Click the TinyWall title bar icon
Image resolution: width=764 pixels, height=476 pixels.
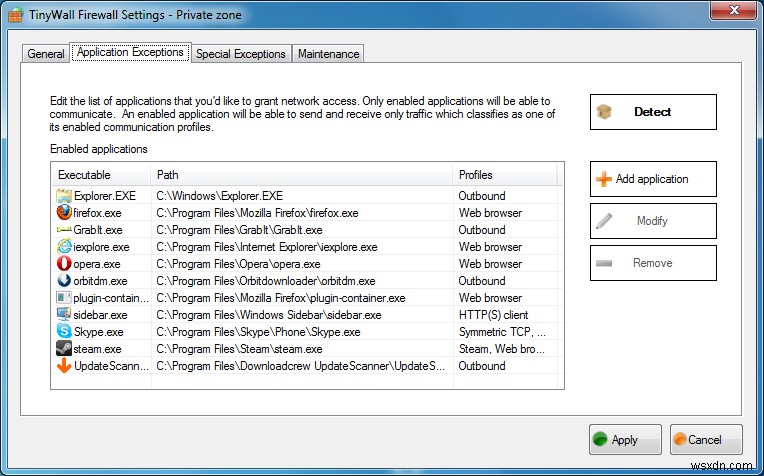point(16,15)
